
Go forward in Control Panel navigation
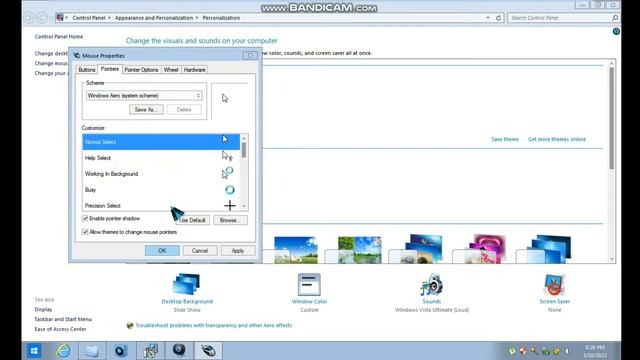pos(42,18)
